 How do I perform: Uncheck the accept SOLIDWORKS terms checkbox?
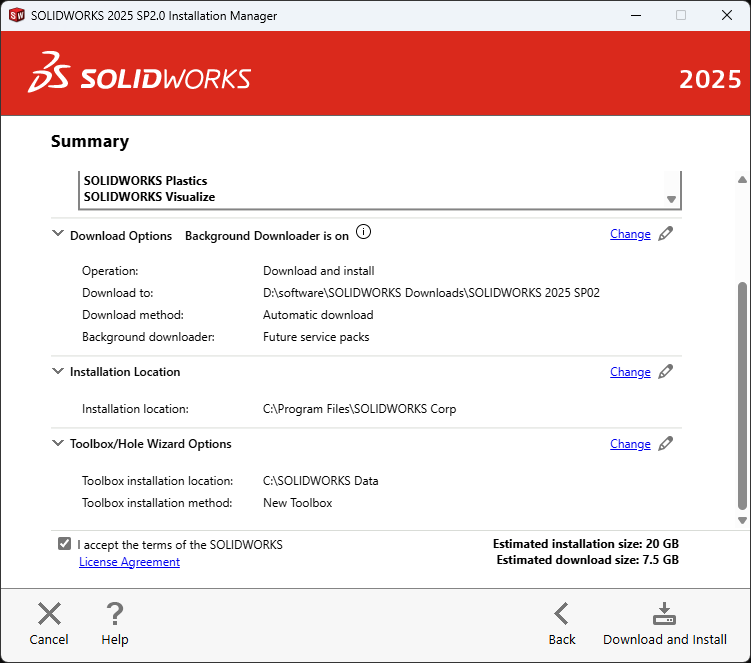tap(65, 544)
